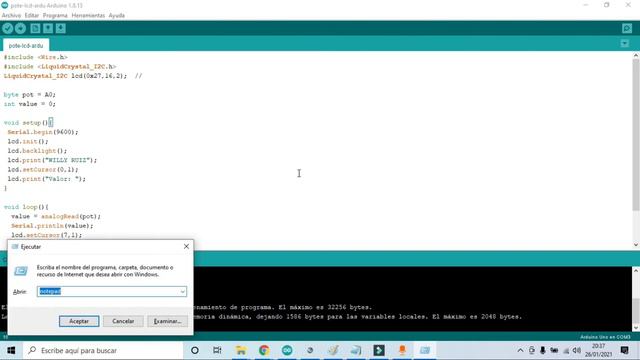Open the notification center icon
Screen dimensions: 640x360
[x=624, y=350]
